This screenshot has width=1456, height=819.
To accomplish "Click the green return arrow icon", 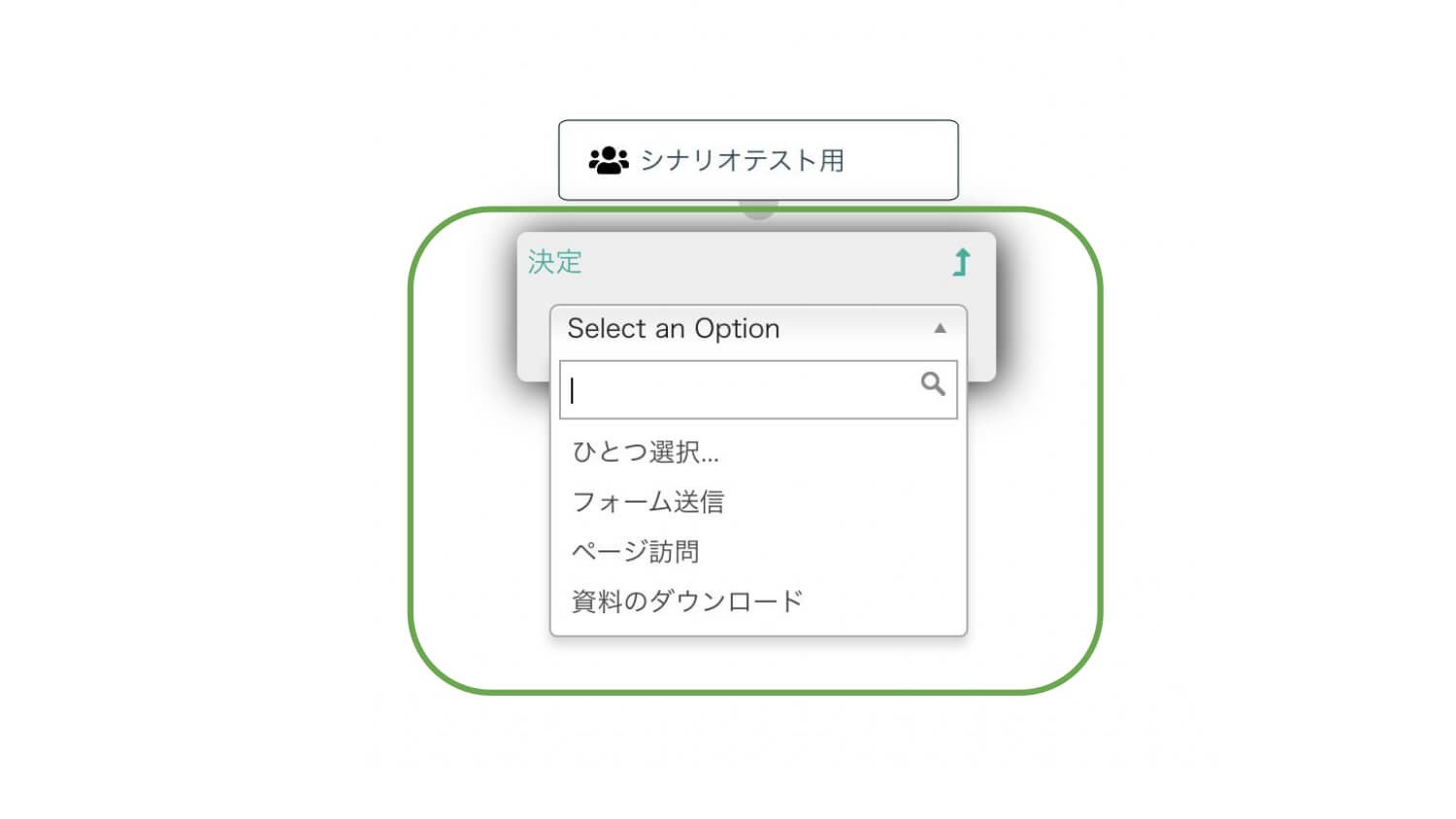I will pyautogui.click(x=961, y=262).
